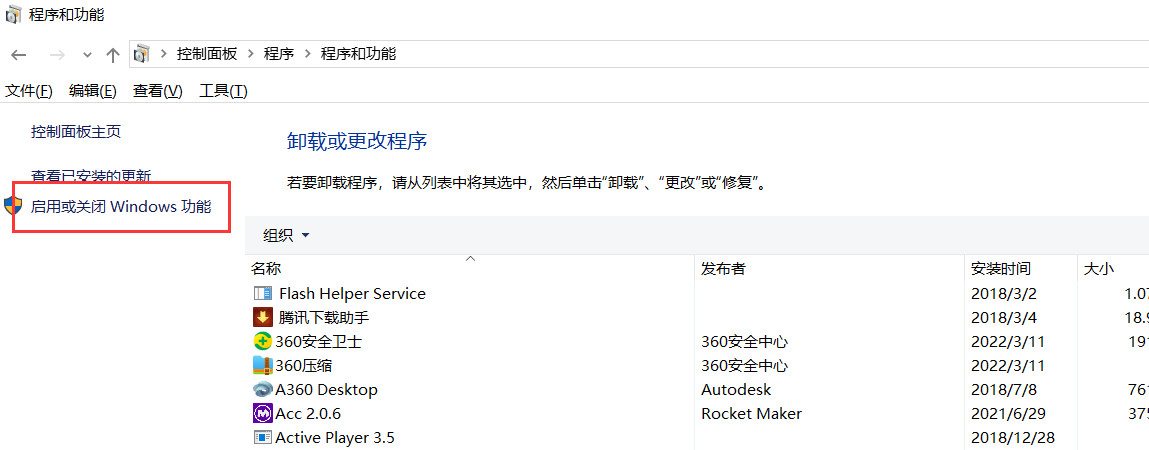The height and width of the screenshot is (450, 1149).
Task: Open 查看已安装的更新 link
Action: [91, 177]
